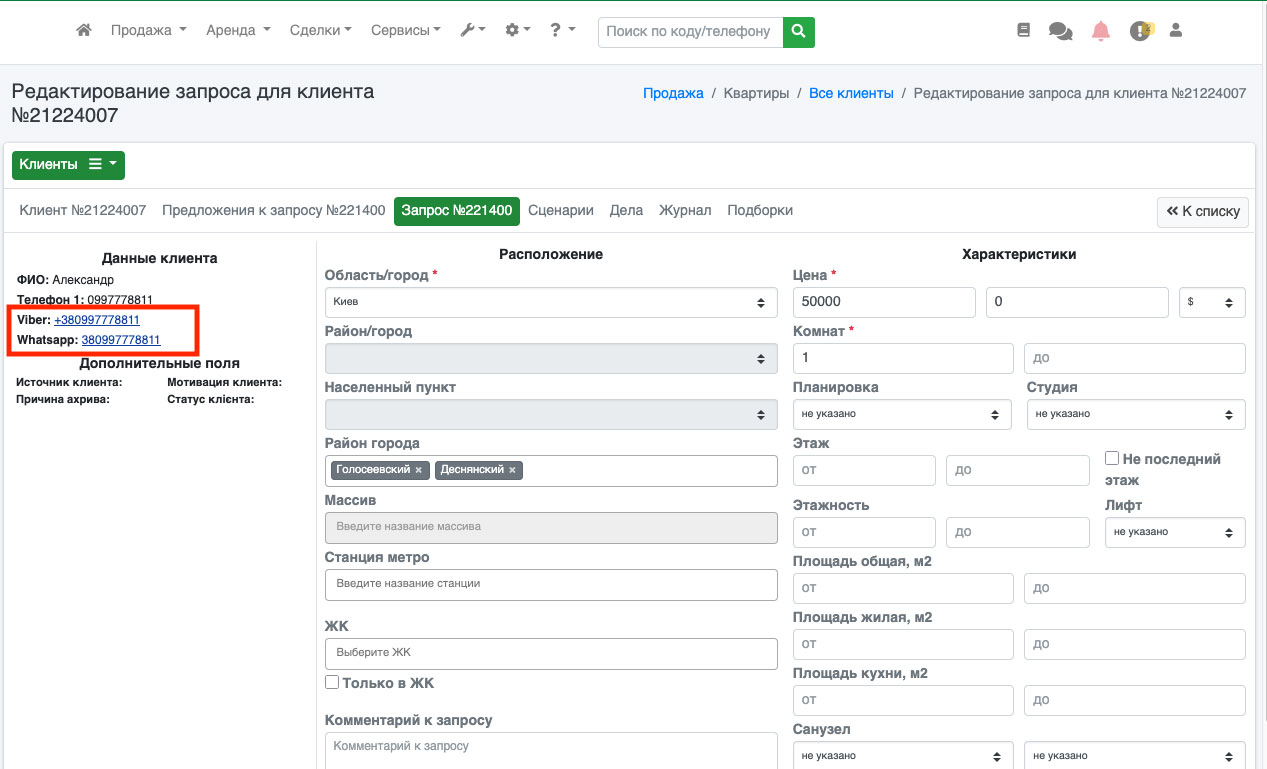Switch to the Журнал tab
This screenshot has height=769, width=1267.
coord(685,210)
